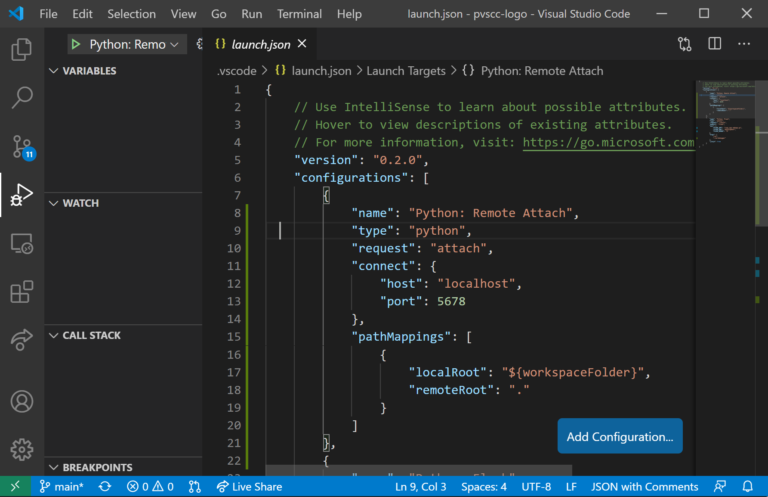768x497 pixels.
Task: Change language mode JSON with Comments
Action: (x=644, y=486)
